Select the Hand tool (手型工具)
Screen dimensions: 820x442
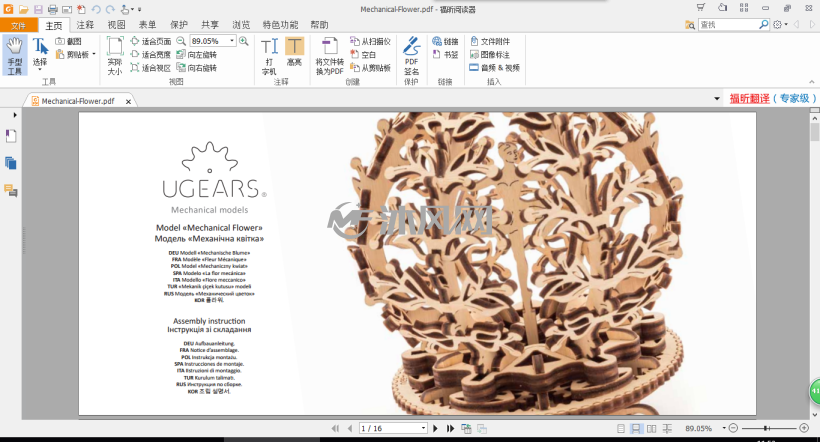[15, 55]
